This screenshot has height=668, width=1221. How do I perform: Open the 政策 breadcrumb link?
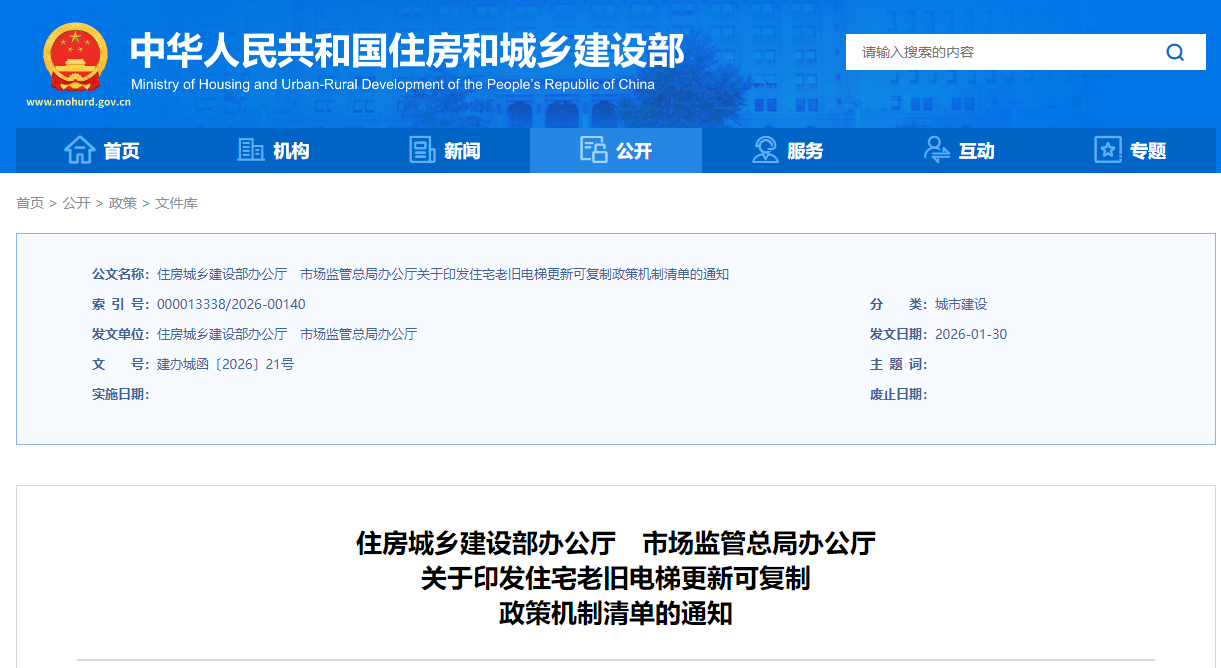121,203
